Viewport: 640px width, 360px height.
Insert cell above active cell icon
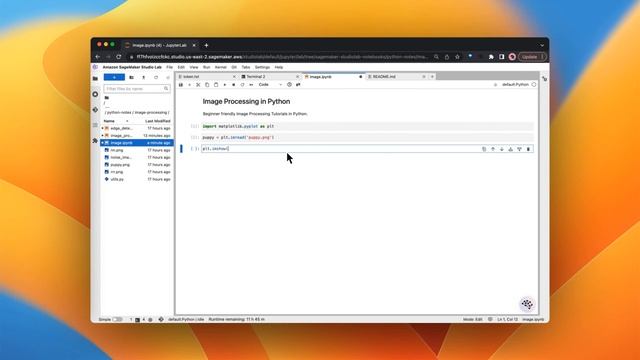tap(511, 149)
